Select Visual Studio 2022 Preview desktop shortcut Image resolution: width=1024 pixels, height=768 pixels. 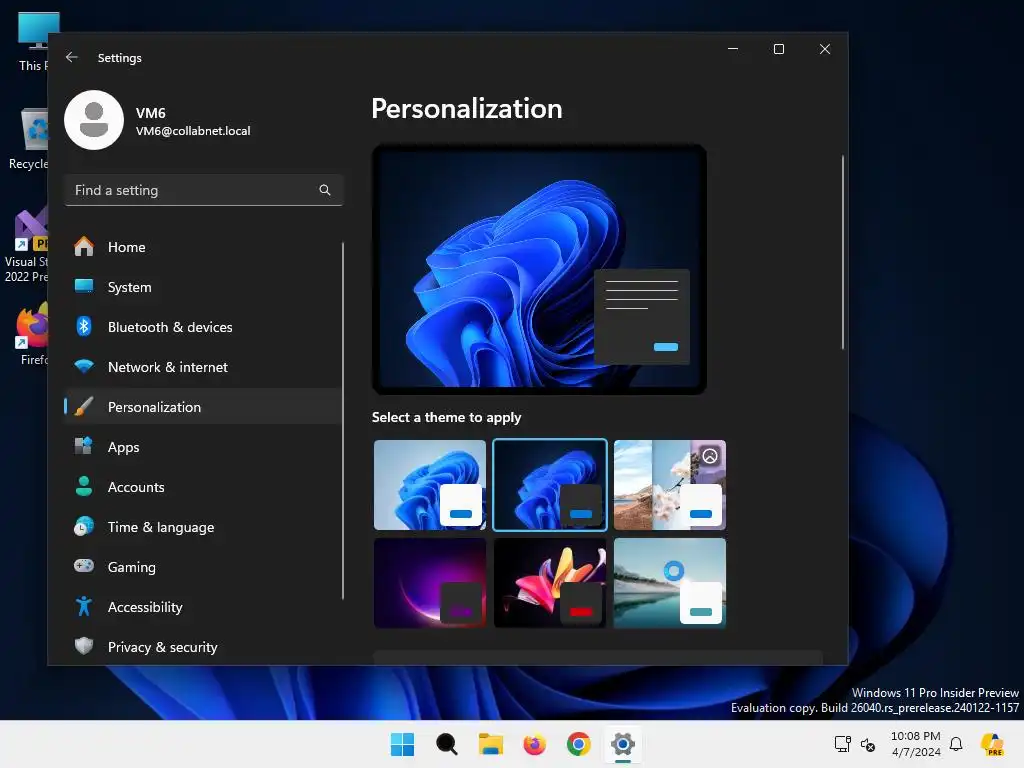pyautogui.click(x=26, y=246)
